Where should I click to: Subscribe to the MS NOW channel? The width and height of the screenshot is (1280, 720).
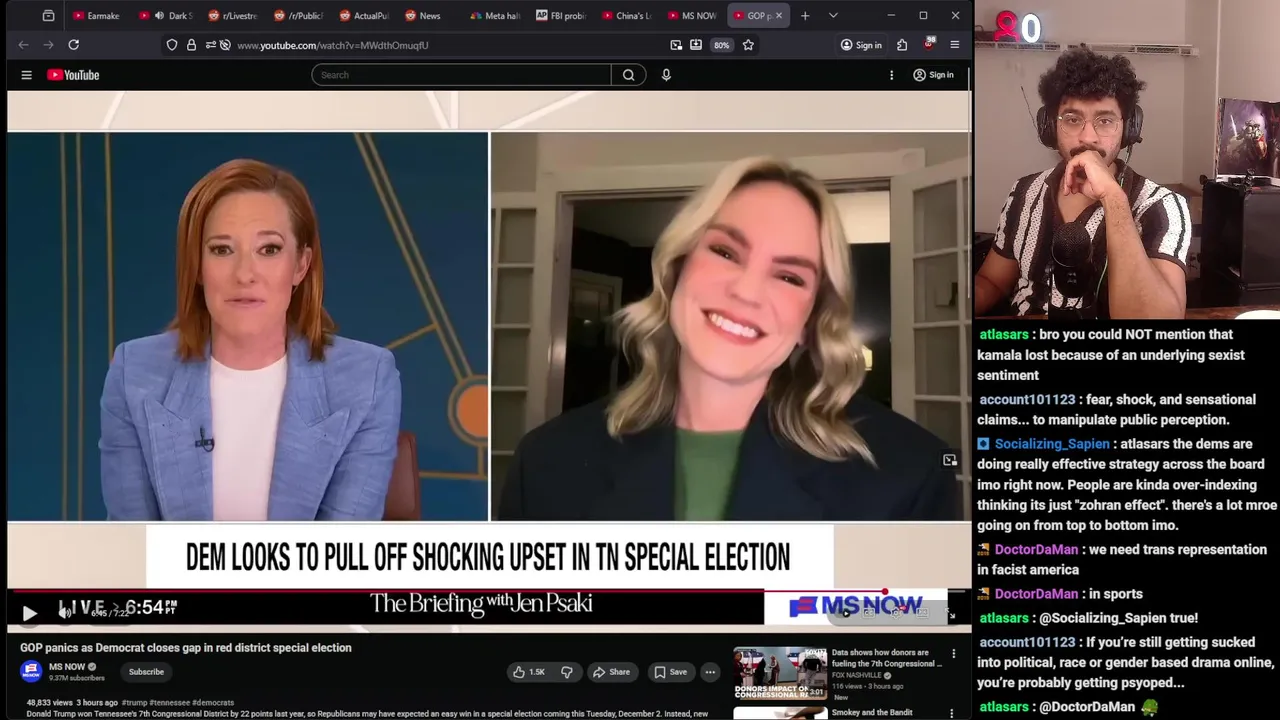coord(146,672)
